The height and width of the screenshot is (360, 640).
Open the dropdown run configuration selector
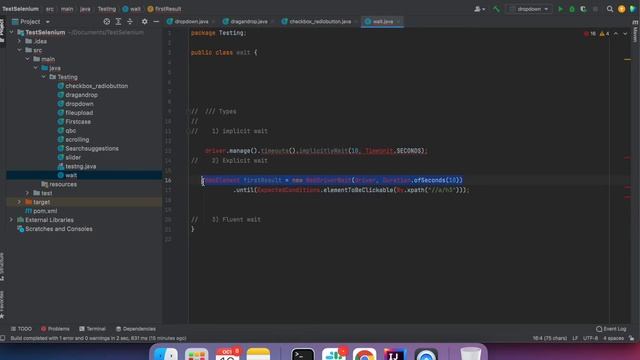tap(529, 9)
